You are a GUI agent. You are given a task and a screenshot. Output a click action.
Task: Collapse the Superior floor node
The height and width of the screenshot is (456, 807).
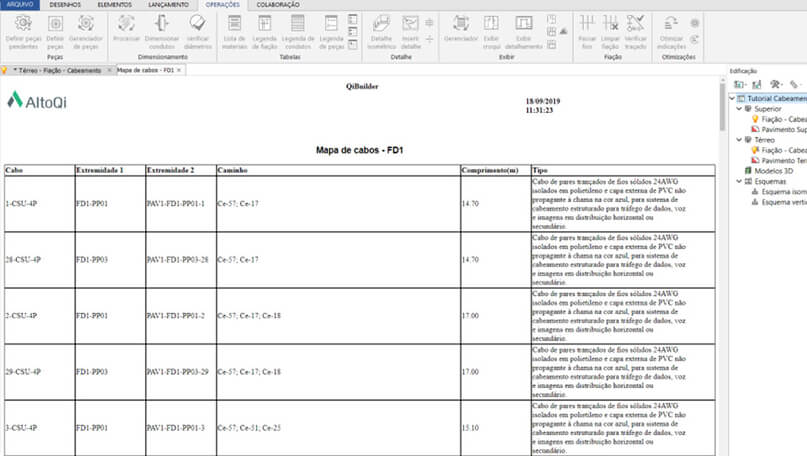coord(739,109)
